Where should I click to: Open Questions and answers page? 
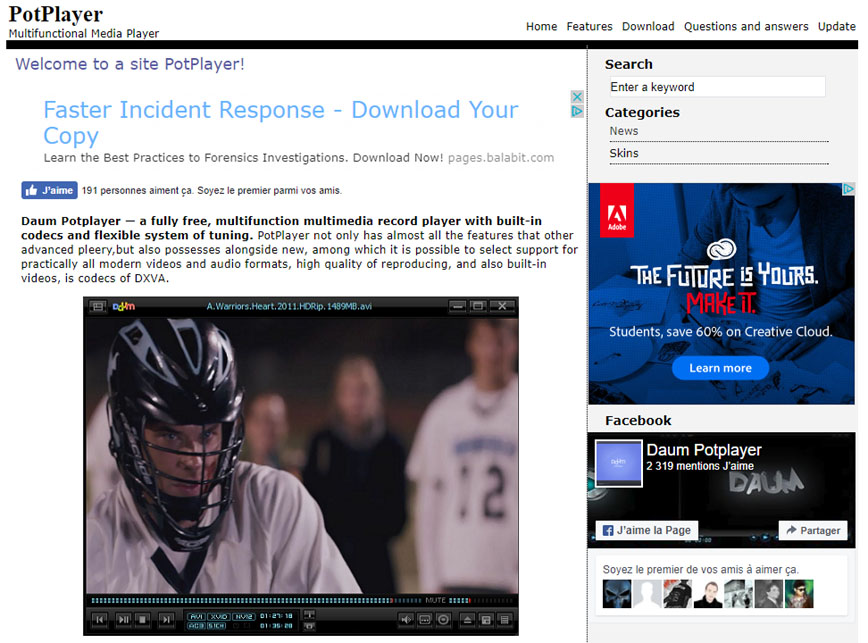point(745,27)
